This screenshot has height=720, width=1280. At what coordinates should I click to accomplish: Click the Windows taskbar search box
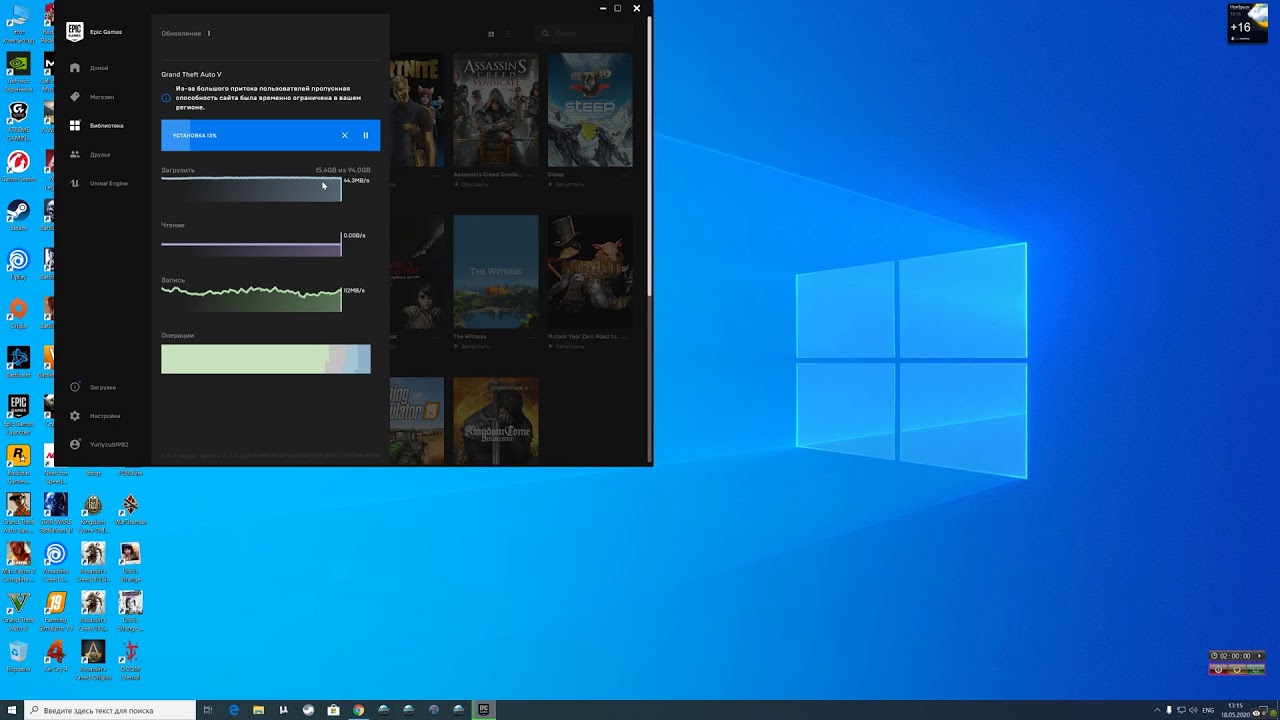click(x=110, y=710)
